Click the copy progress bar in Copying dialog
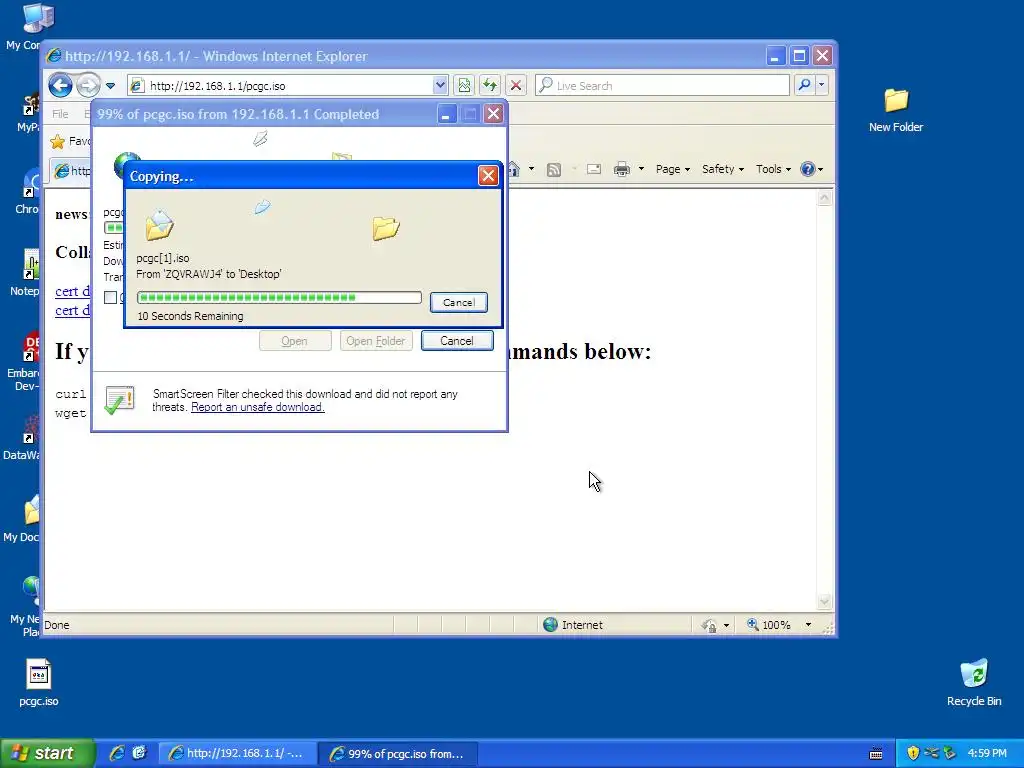This screenshot has width=1024, height=768. click(x=279, y=298)
